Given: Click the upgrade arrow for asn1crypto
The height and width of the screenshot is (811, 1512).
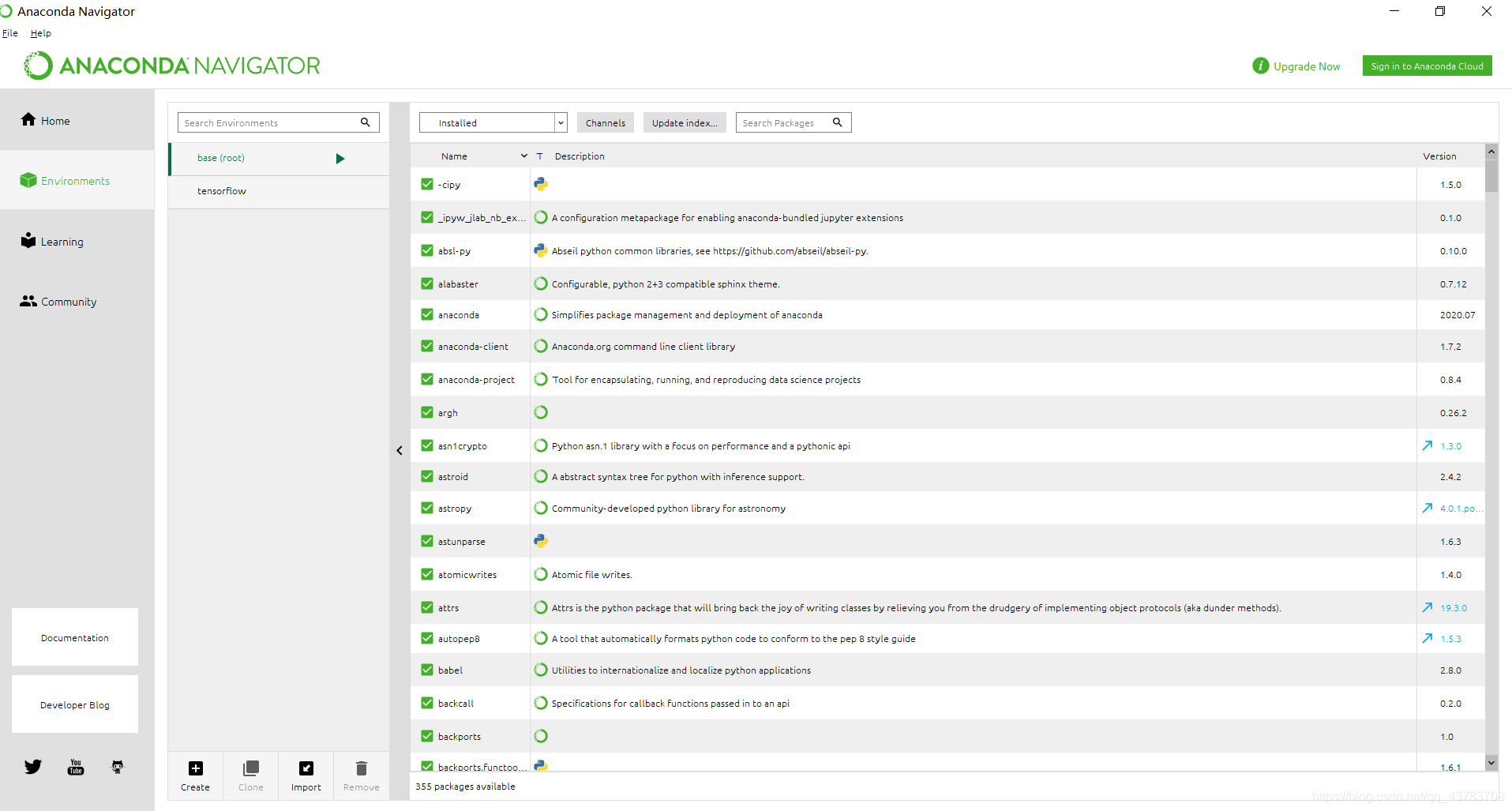Looking at the screenshot, I should [1428, 446].
